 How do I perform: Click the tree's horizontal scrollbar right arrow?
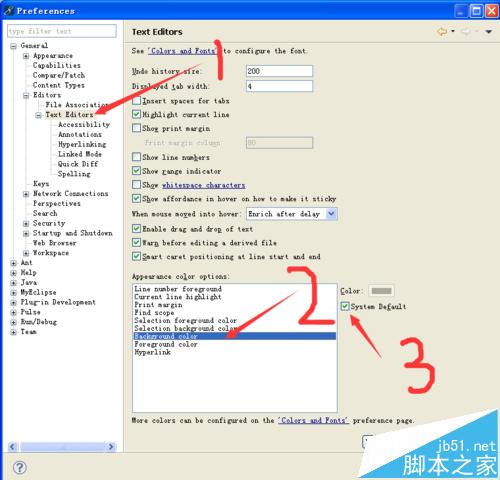(x=111, y=447)
